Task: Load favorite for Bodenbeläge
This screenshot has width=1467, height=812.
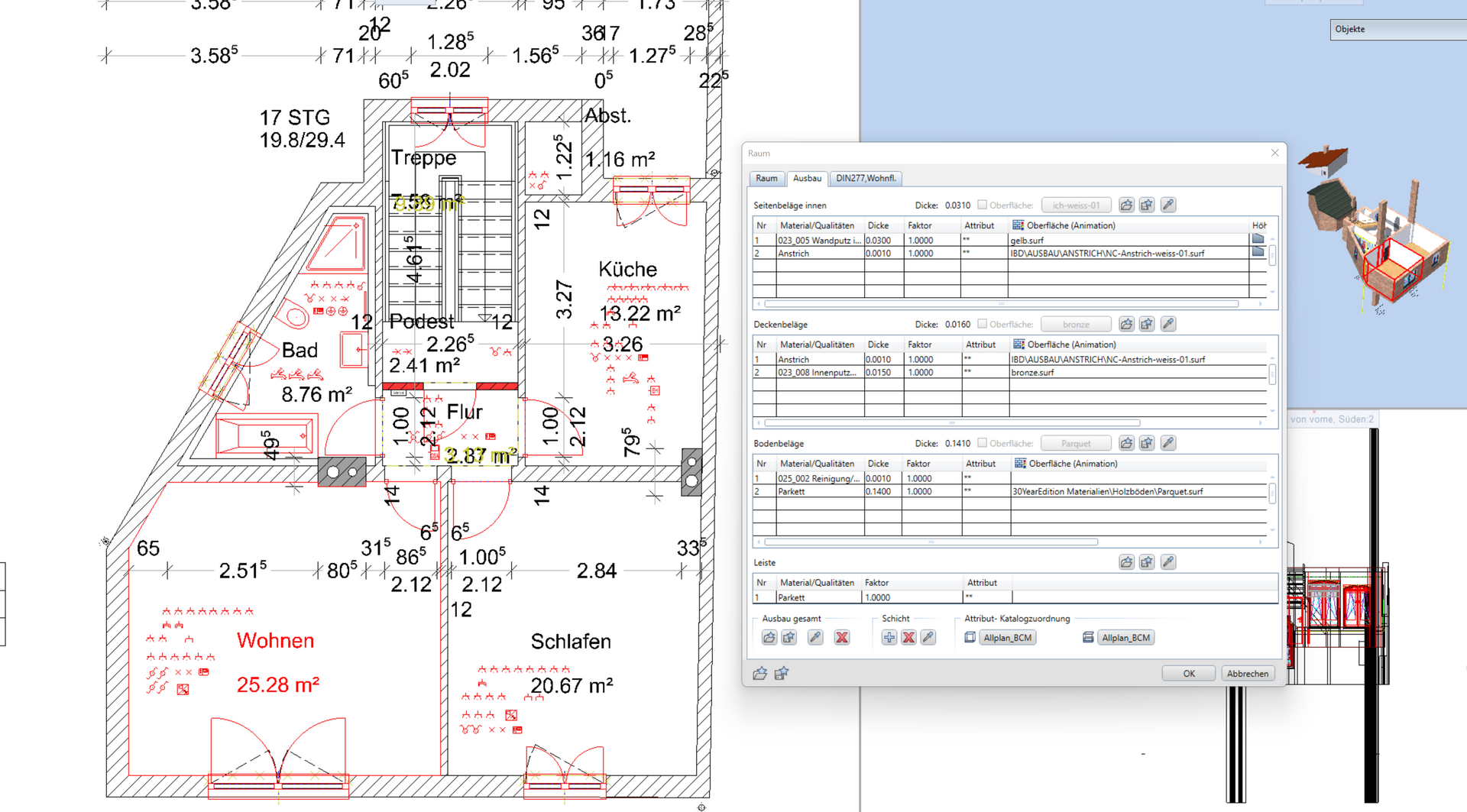Action: (1126, 443)
